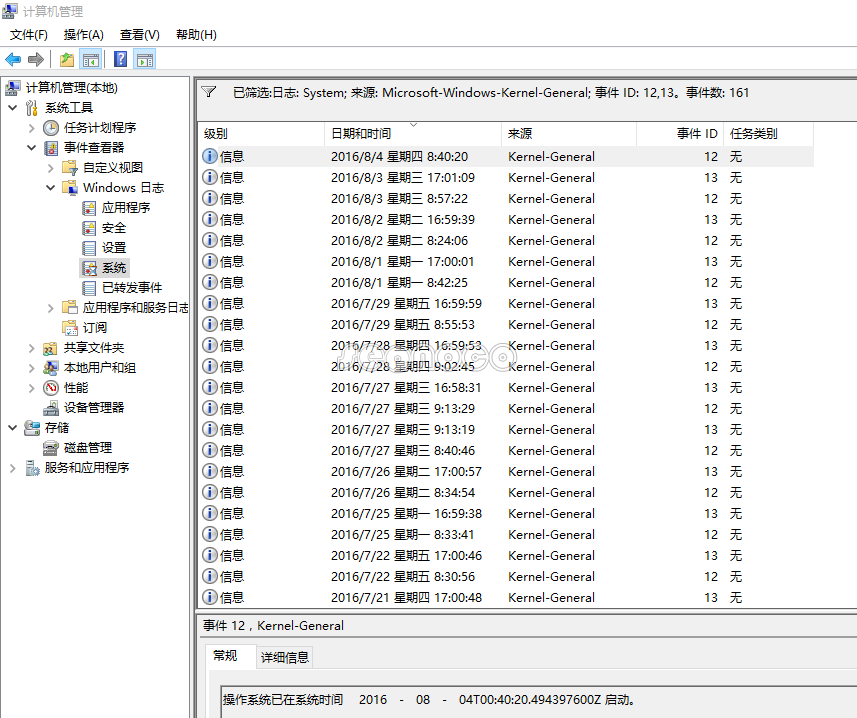Image resolution: width=857 pixels, height=718 pixels.
Task: Select the 安全 log under Windows 日志
Action: click(113, 228)
